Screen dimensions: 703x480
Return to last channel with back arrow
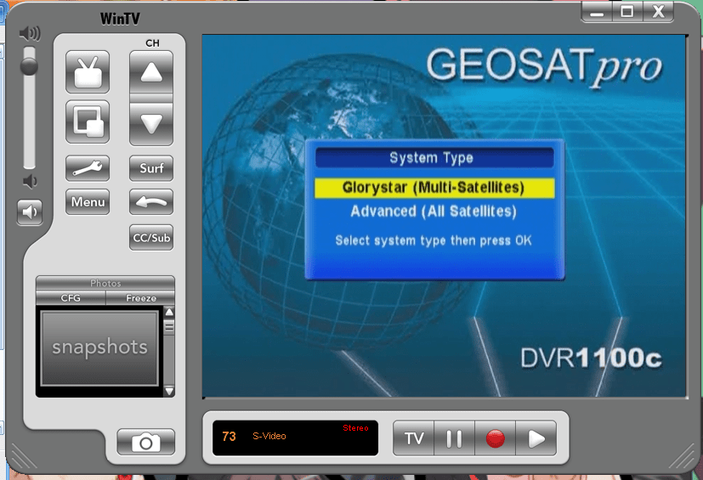tap(151, 202)
